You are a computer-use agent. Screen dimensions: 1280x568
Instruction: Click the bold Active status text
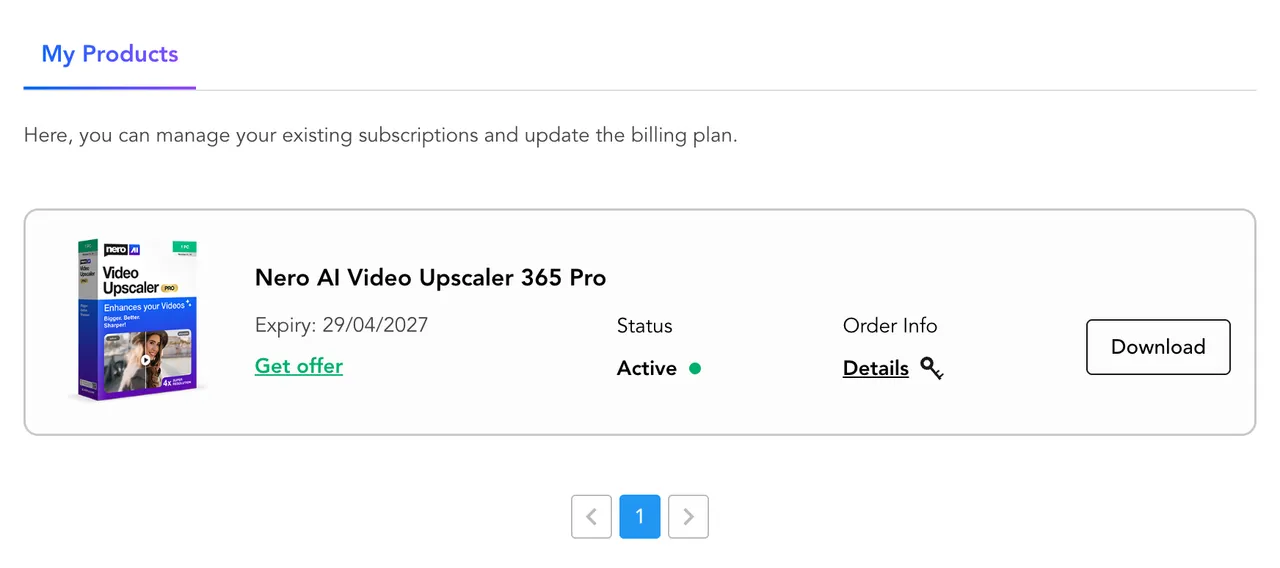pos(646,368)
